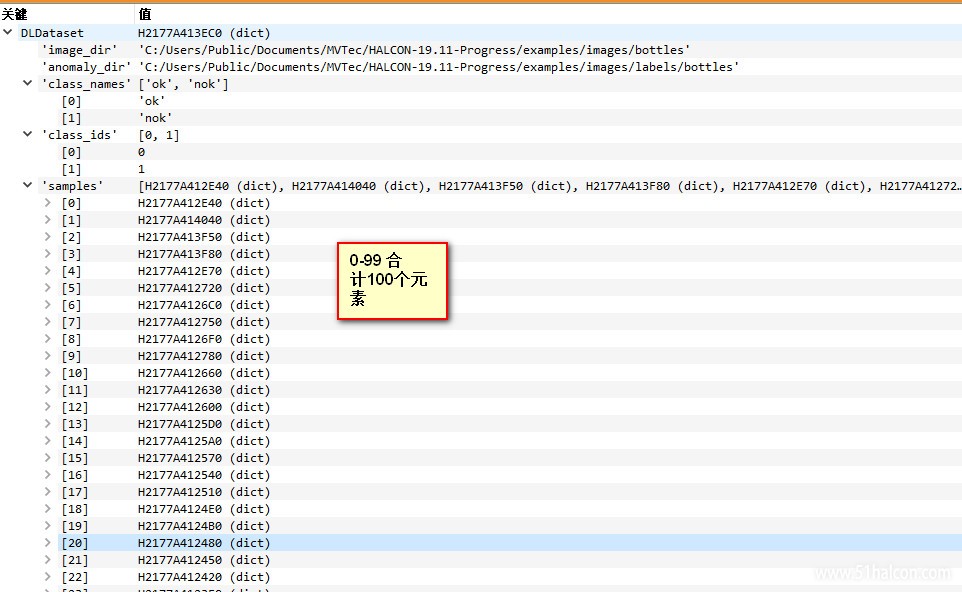Click value H2177A412450 (dict)

204,560
